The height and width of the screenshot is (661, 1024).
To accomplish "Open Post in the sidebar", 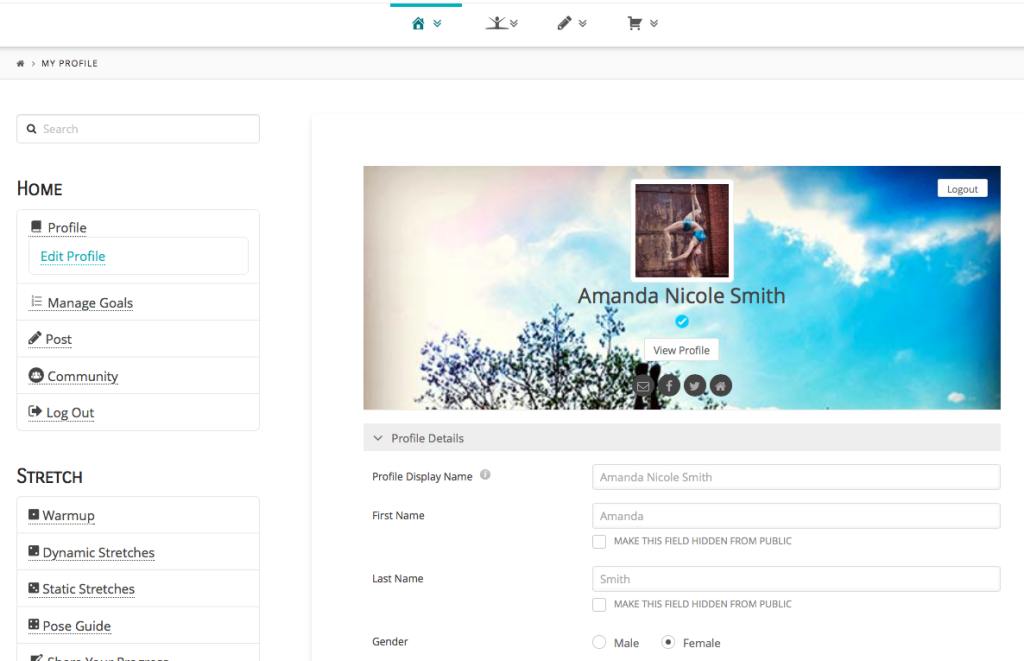I will [x=58, y=339].
